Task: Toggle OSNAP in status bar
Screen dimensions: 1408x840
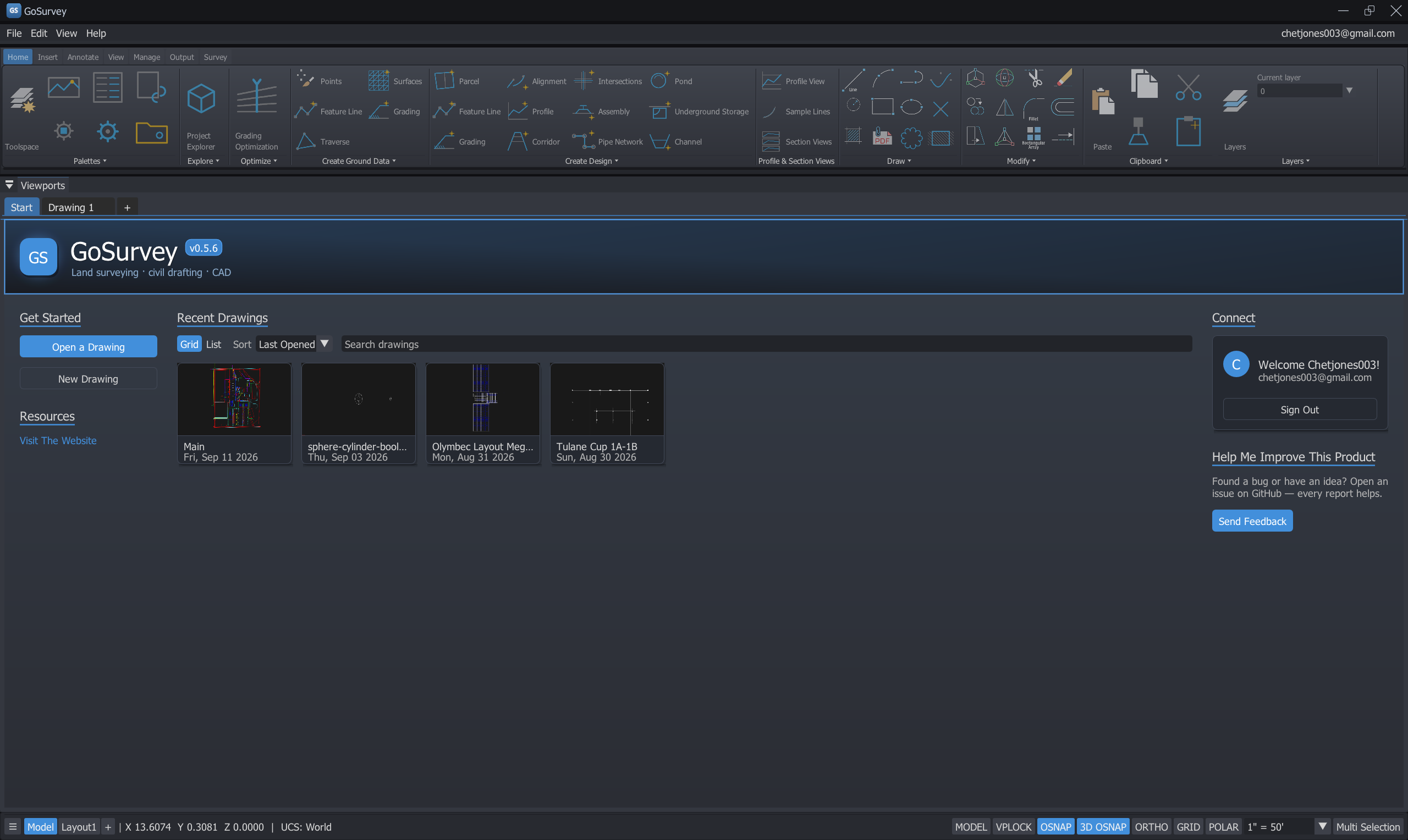Action: click(x=1055, y=826)
